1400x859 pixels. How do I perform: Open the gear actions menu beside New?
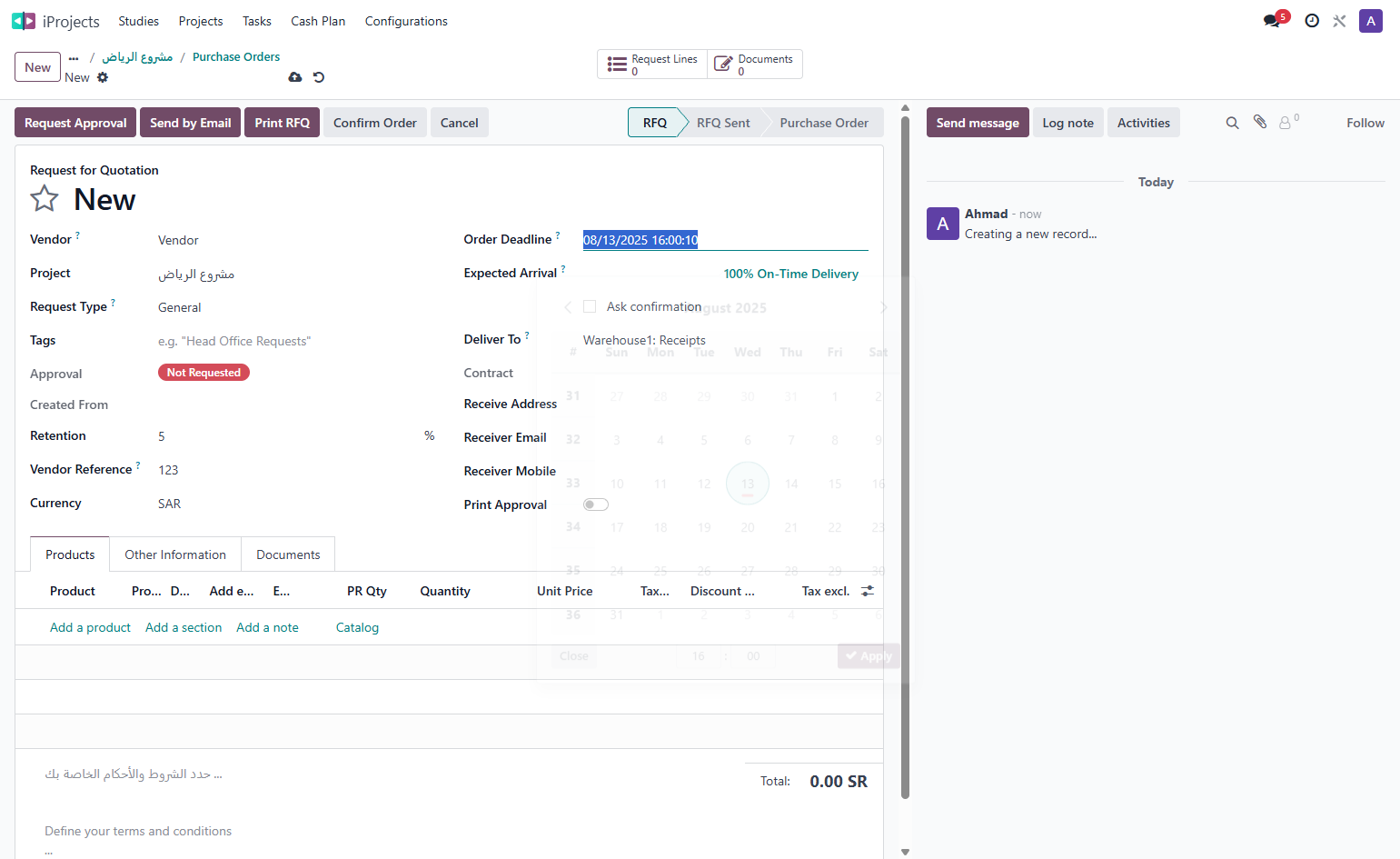(x=103, y=77)
